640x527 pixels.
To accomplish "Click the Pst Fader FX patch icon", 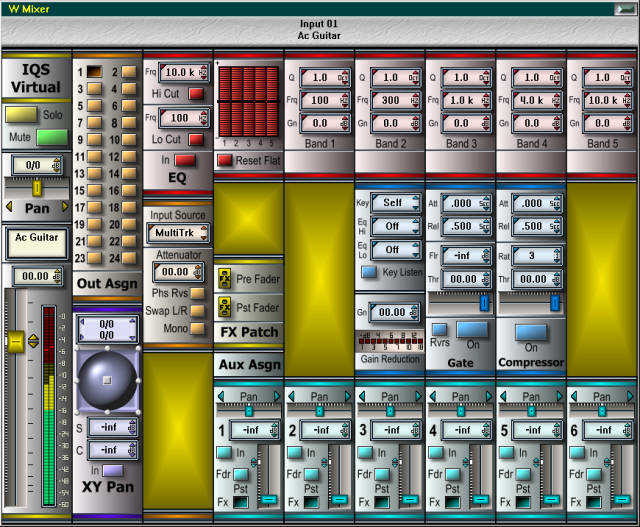I will (225, 308).
